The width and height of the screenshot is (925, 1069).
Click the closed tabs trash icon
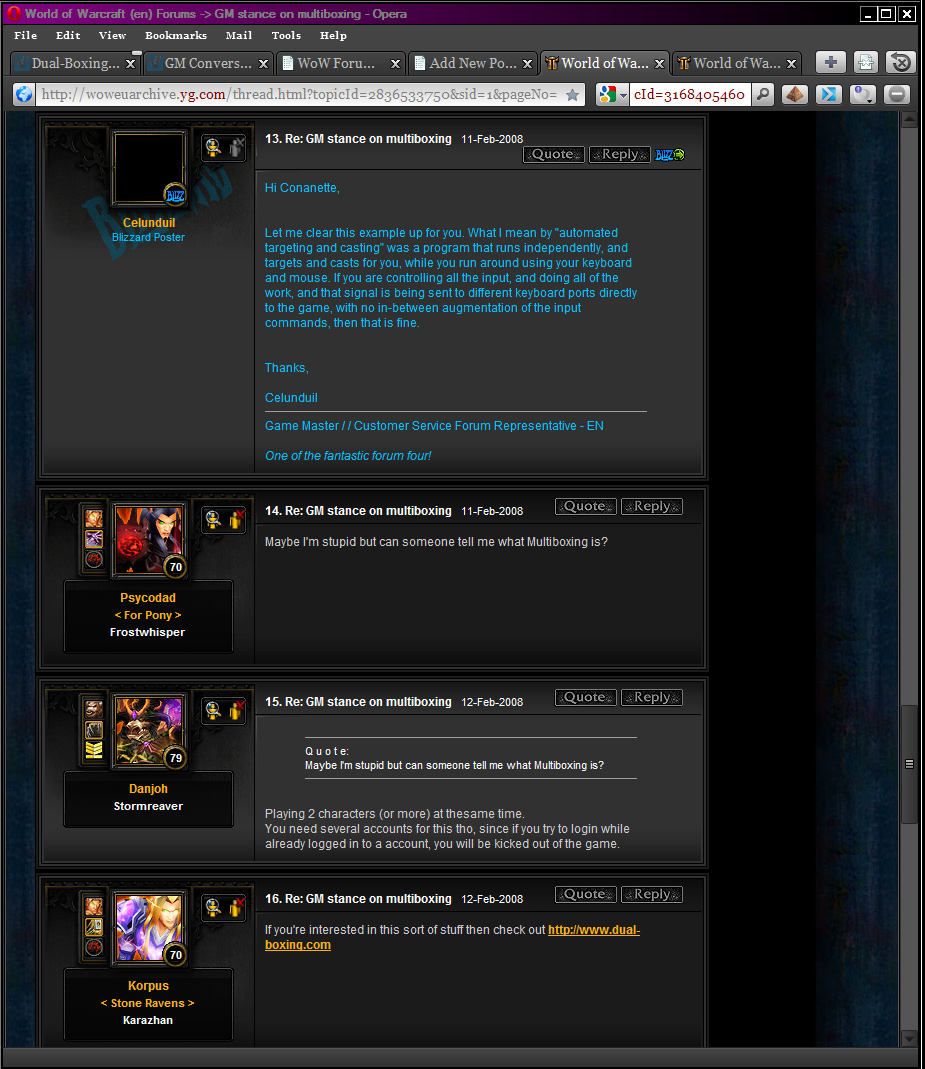pos(900,63)
